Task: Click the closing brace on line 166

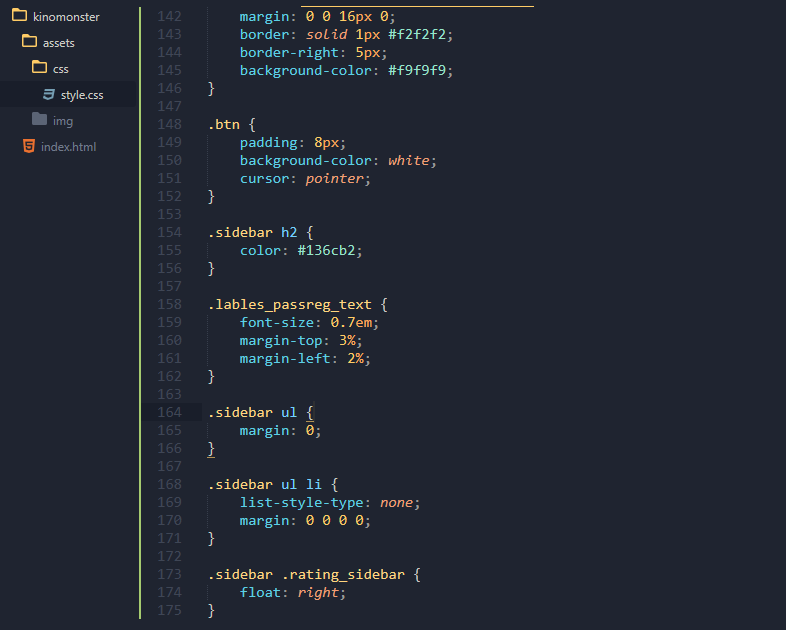Action: 212,449
